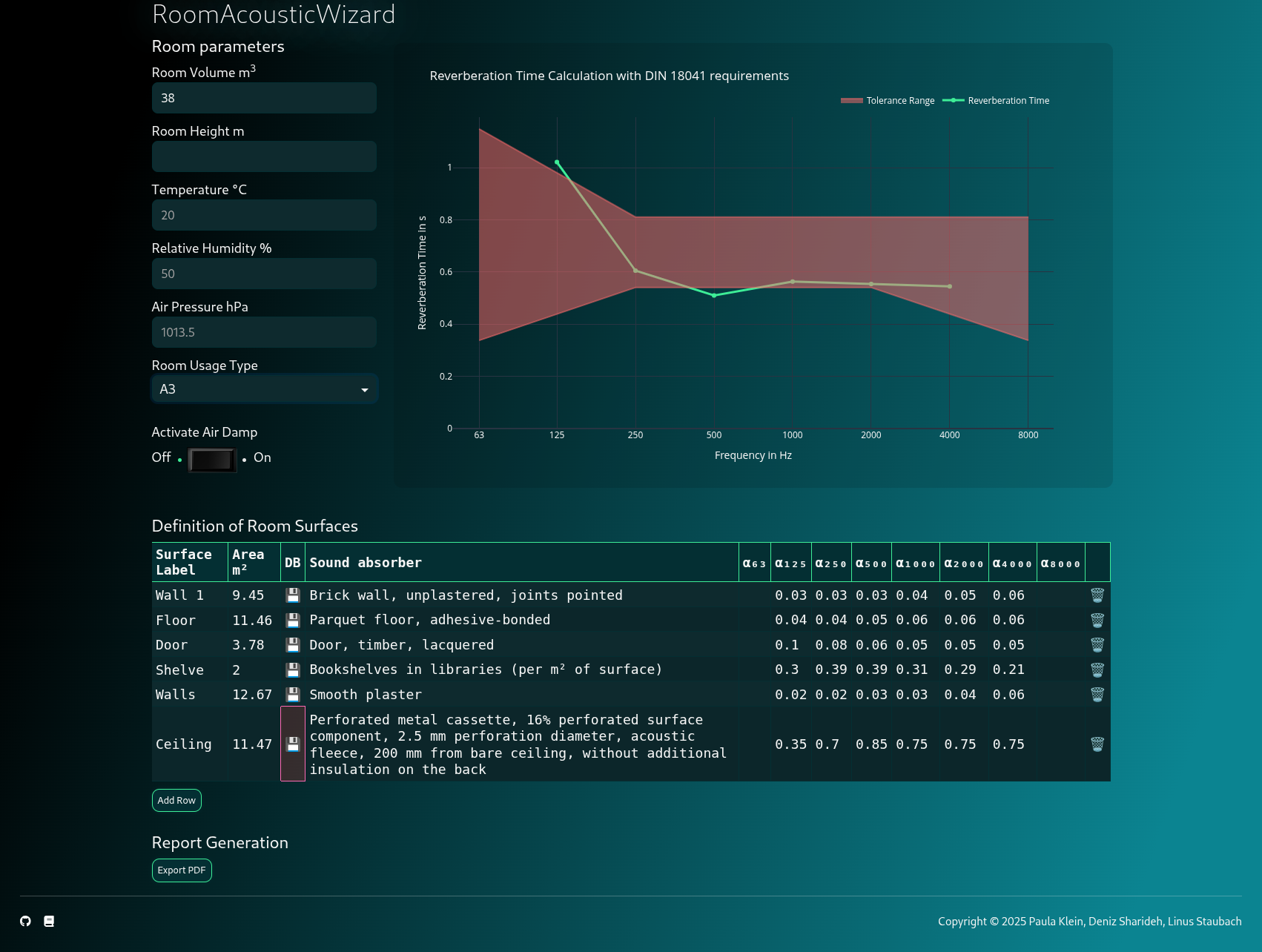Click the Surface Label column header
Viewport: 1262px width, 952px height.
tap(190, 563)
